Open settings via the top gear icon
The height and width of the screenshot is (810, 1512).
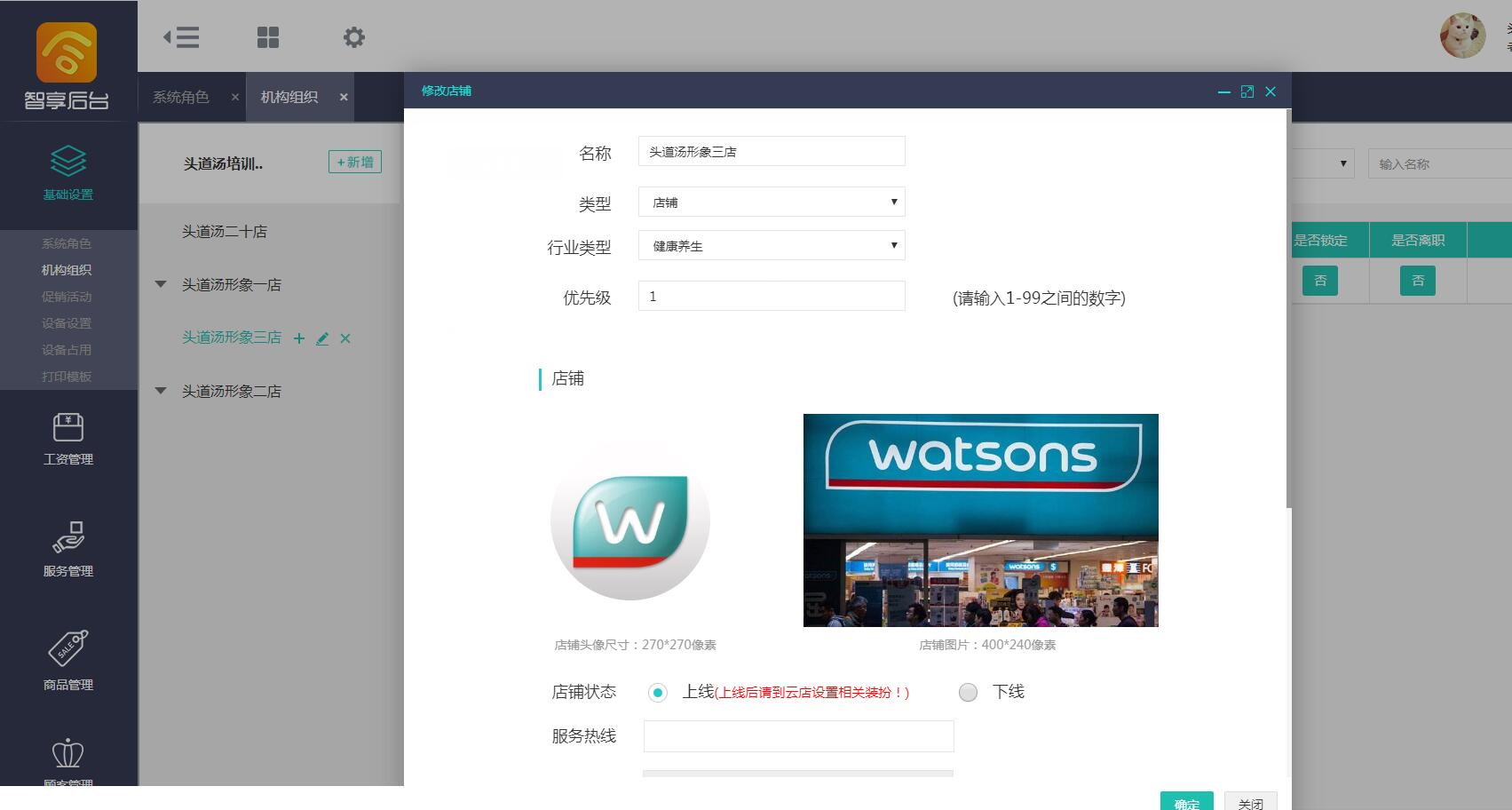(x=353, y=37)
